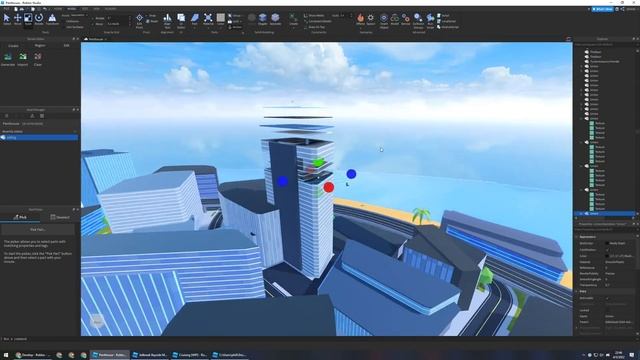This screenshot has height=360, width=640.
Task: Toggle the Show Welds option
Action: coord(314,16)
